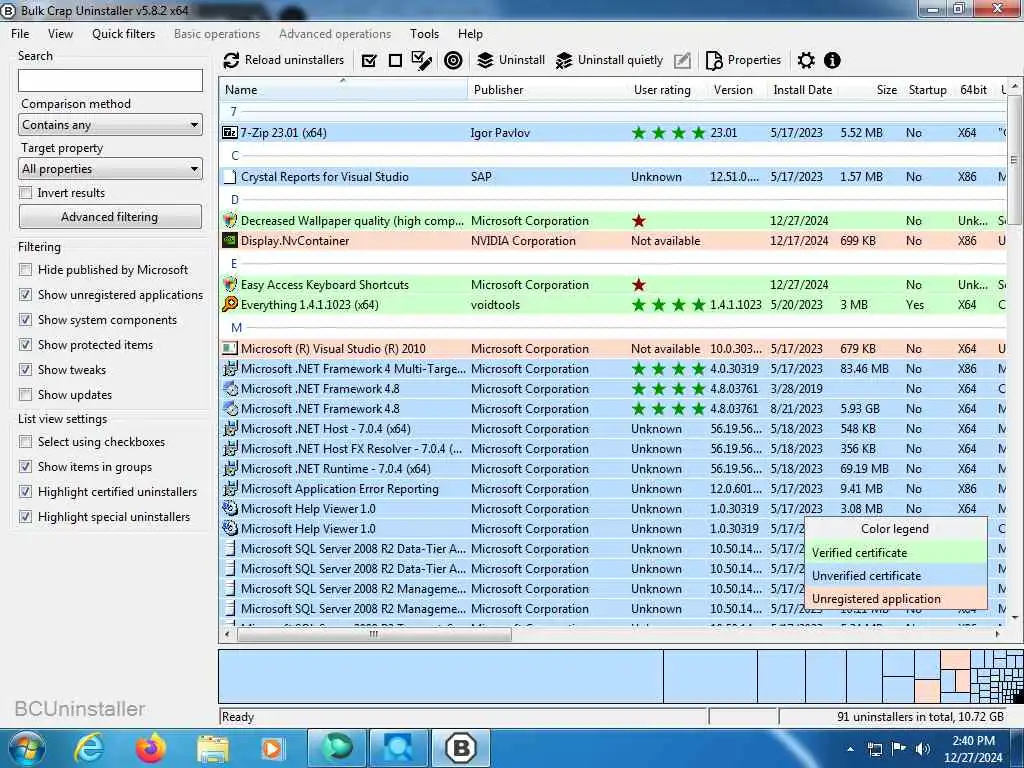Enable Invert results checkbox
1024x768 pixels.
pos(25,193)
